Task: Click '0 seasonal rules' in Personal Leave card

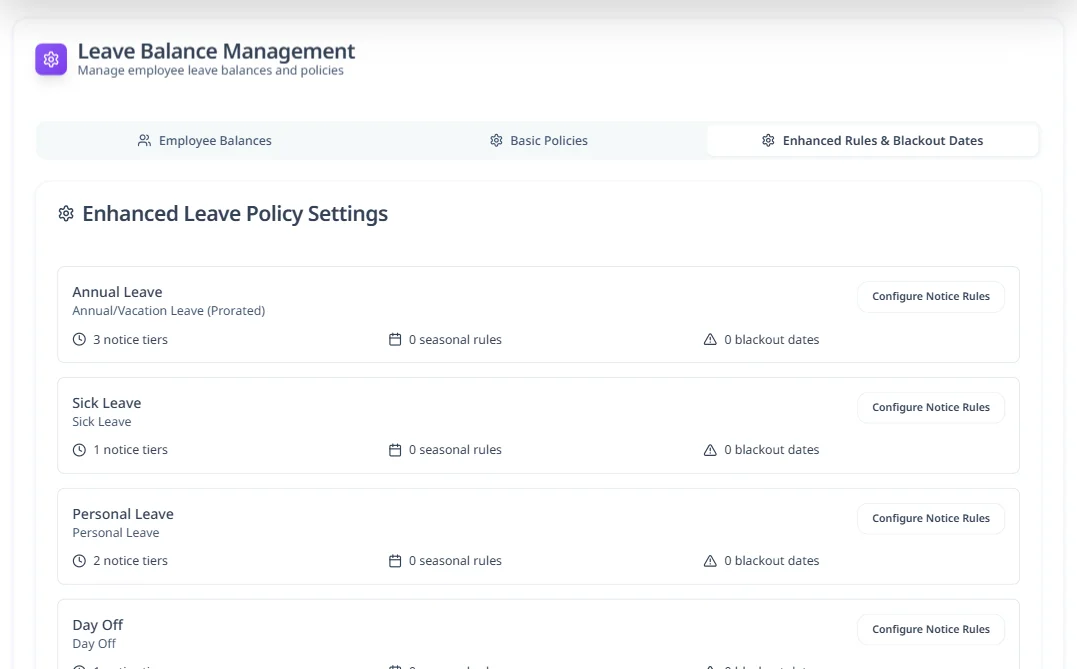Action: coord(455,560)
